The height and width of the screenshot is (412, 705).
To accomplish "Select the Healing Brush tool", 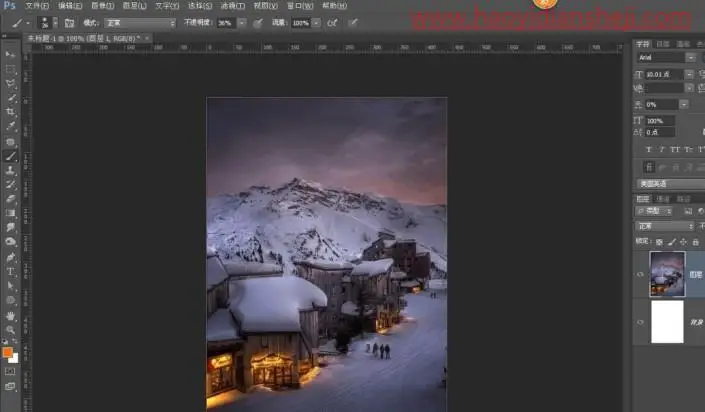I will pos(10,142).
